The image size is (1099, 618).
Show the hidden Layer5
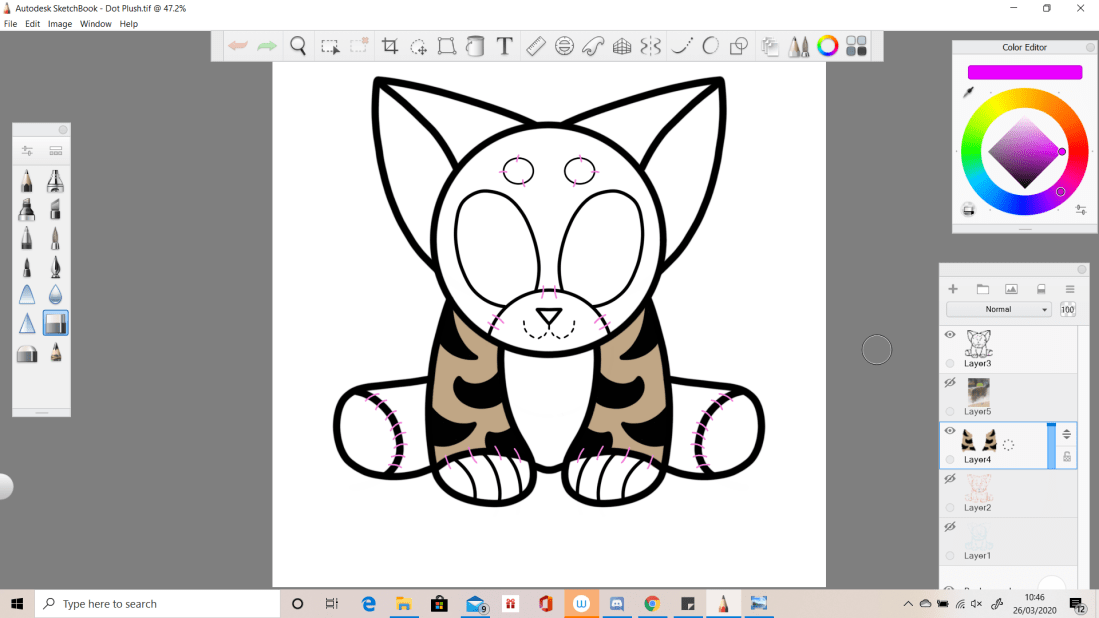coord(950,383)
